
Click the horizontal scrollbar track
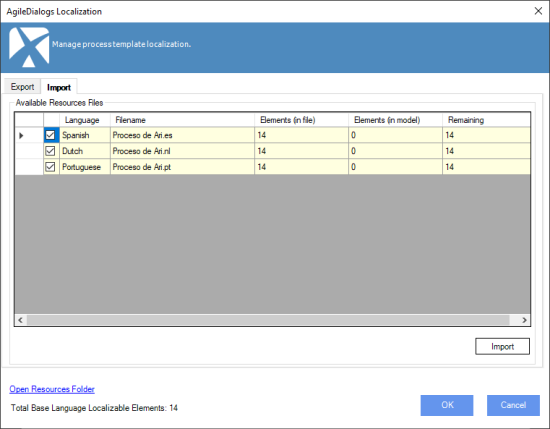tap(268, 320)
